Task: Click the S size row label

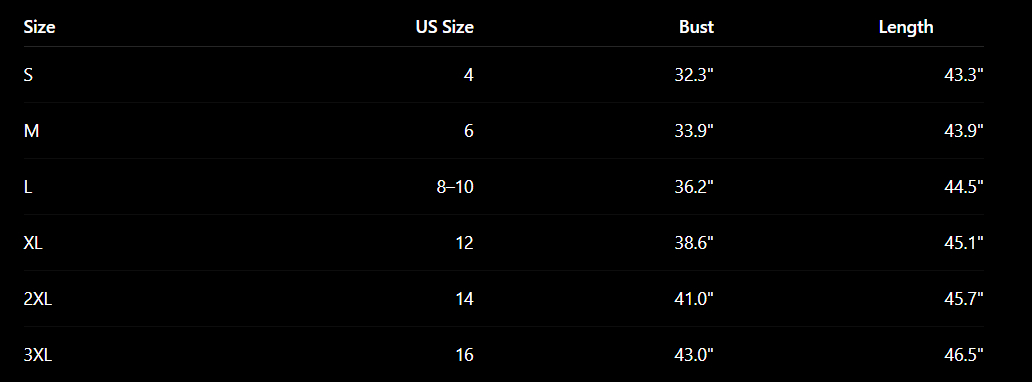Action: [28, 75]
